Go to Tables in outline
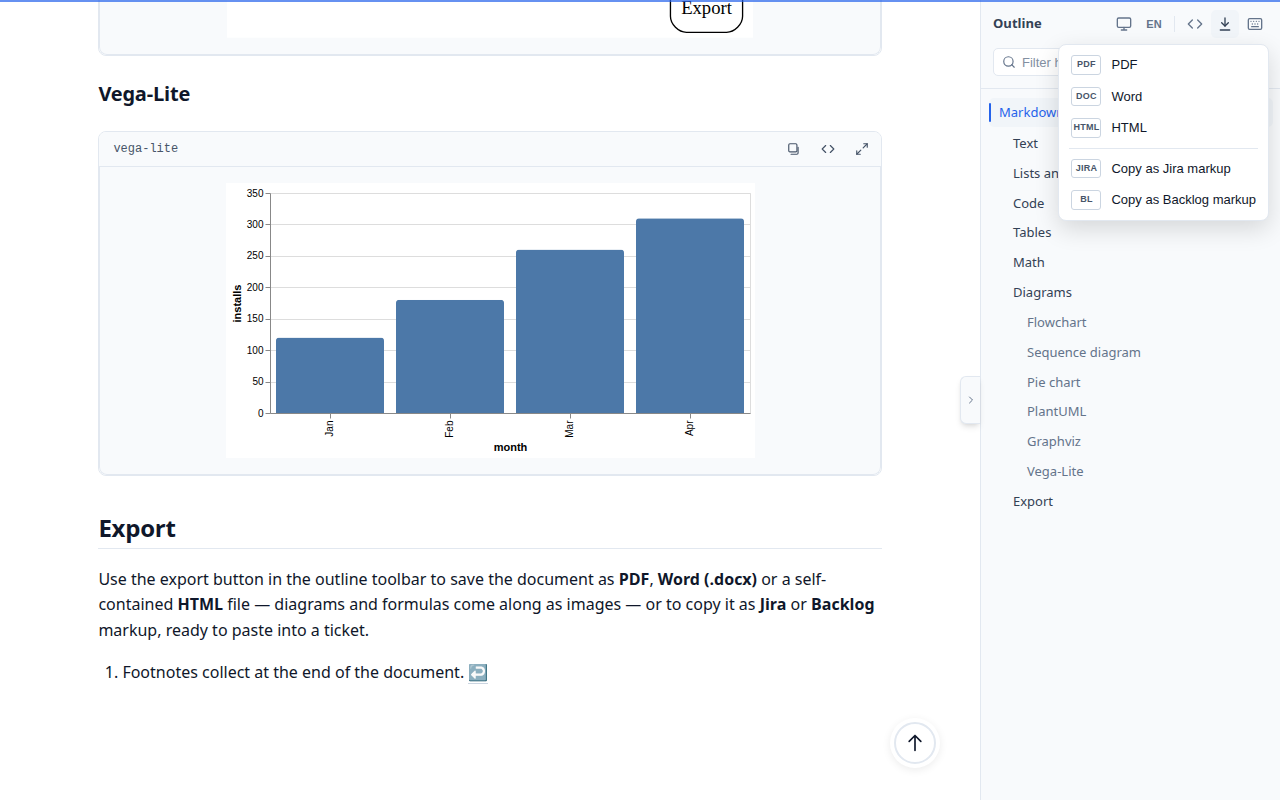Screen dimensions: 1280x800 (x=1032, y=232)
